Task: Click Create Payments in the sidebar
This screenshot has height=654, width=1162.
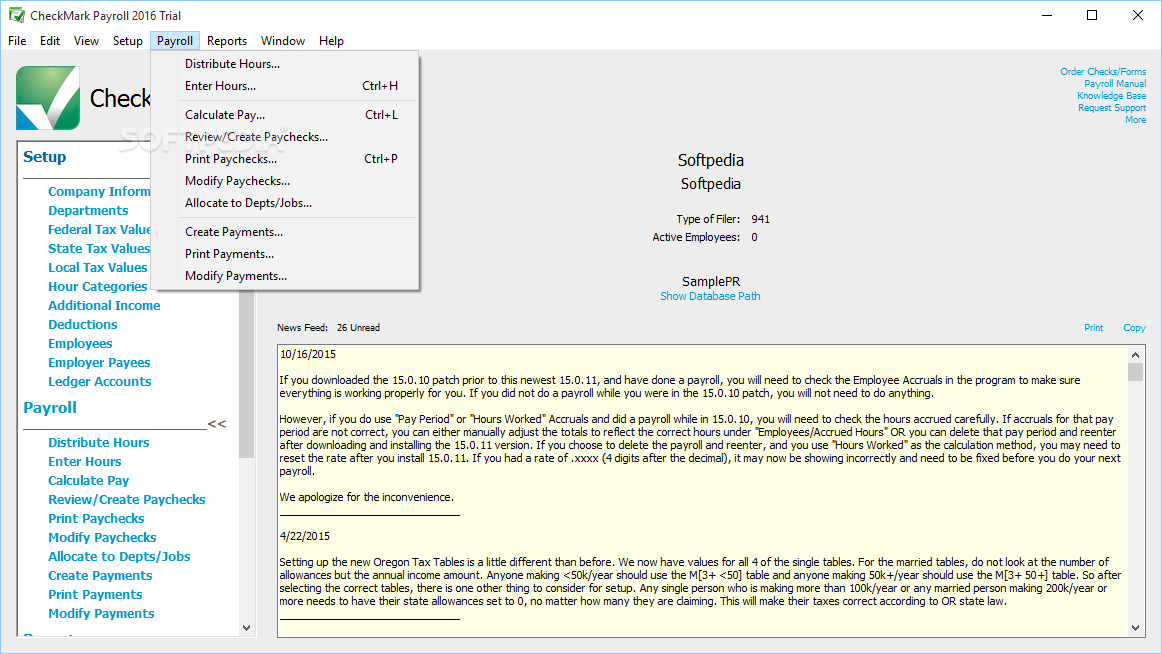Action: point(100,575)
